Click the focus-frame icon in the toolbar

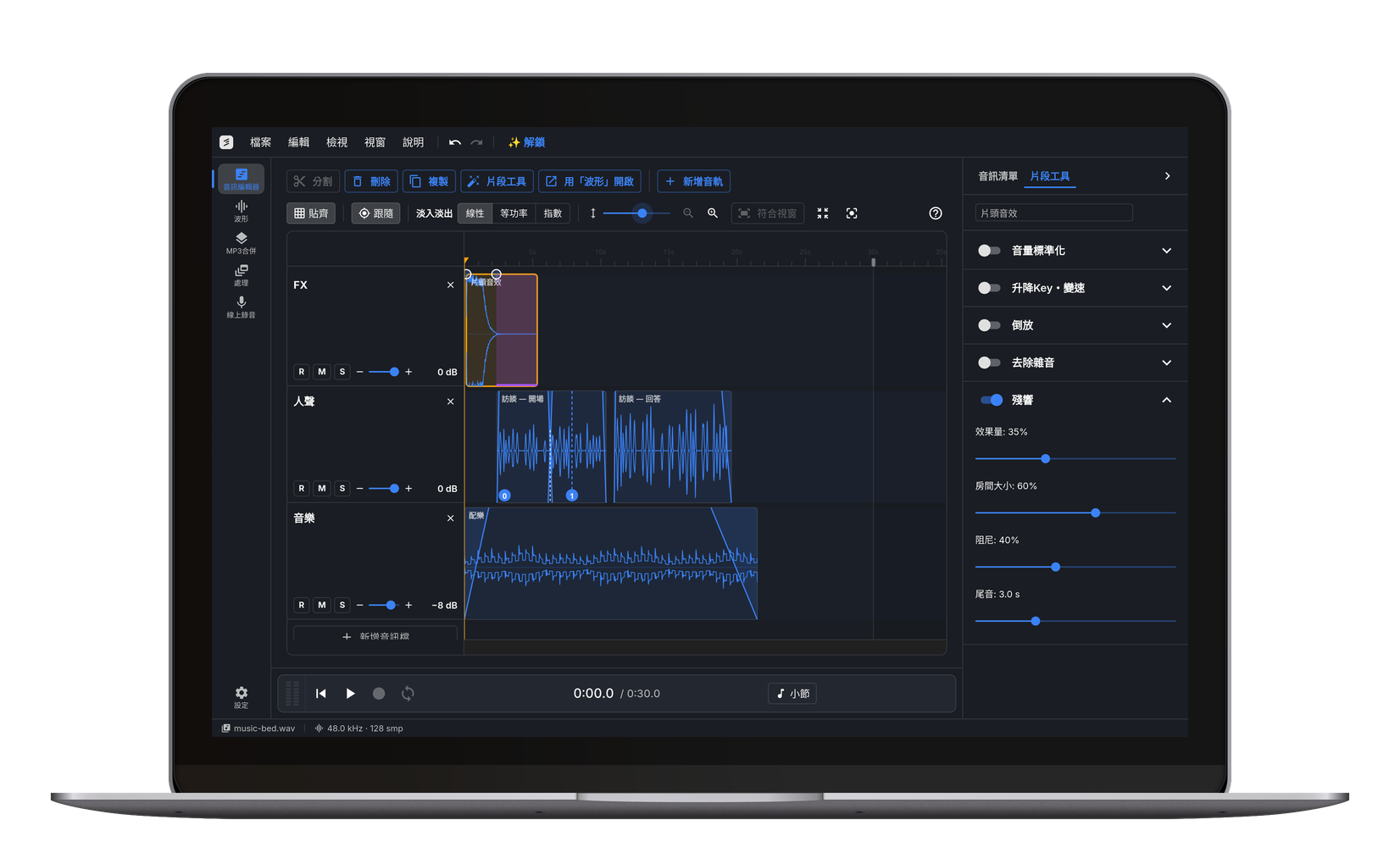[852, 213]
